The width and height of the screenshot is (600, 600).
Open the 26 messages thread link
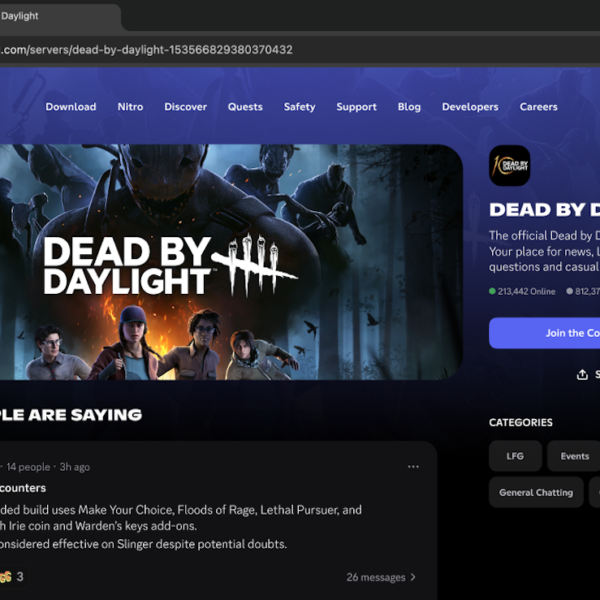(381, 577)
